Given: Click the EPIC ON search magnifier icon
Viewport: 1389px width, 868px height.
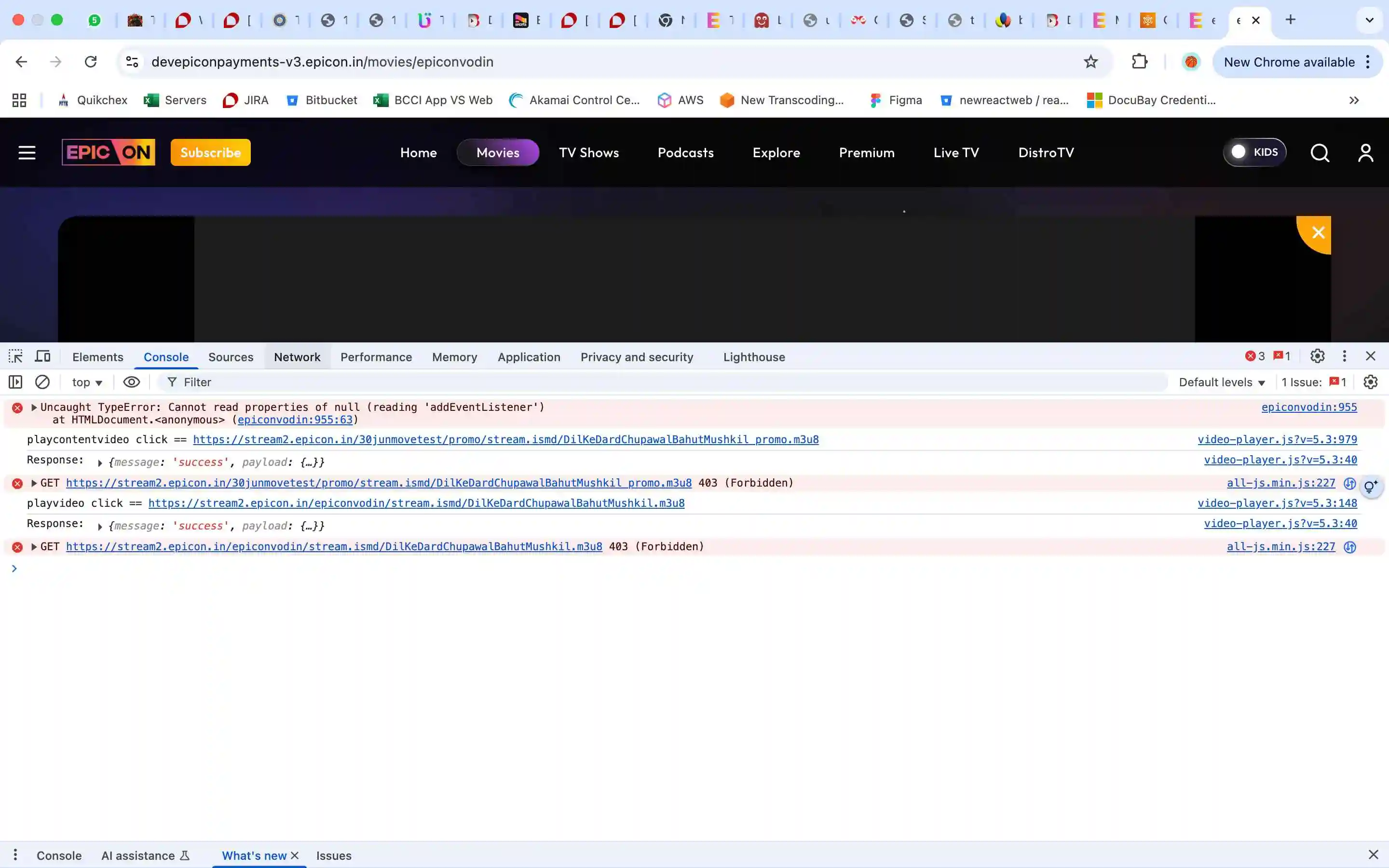Looking at the screenshot, I should click(1320, 153).
